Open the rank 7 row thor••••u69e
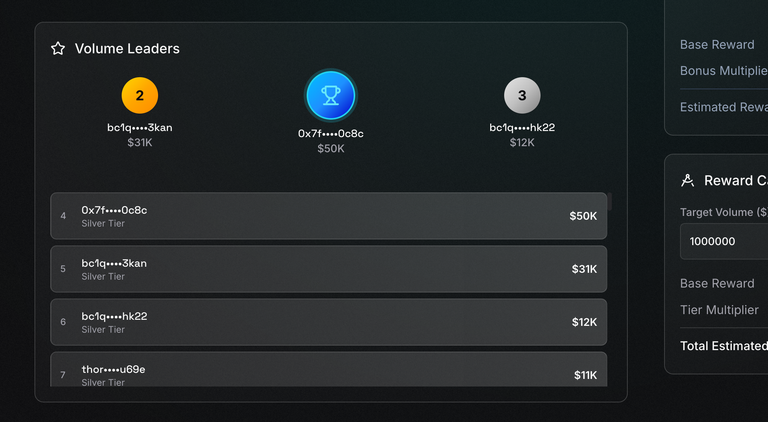Screen dimensions: 768x422 pyautogui.click(x=329, y=370)
